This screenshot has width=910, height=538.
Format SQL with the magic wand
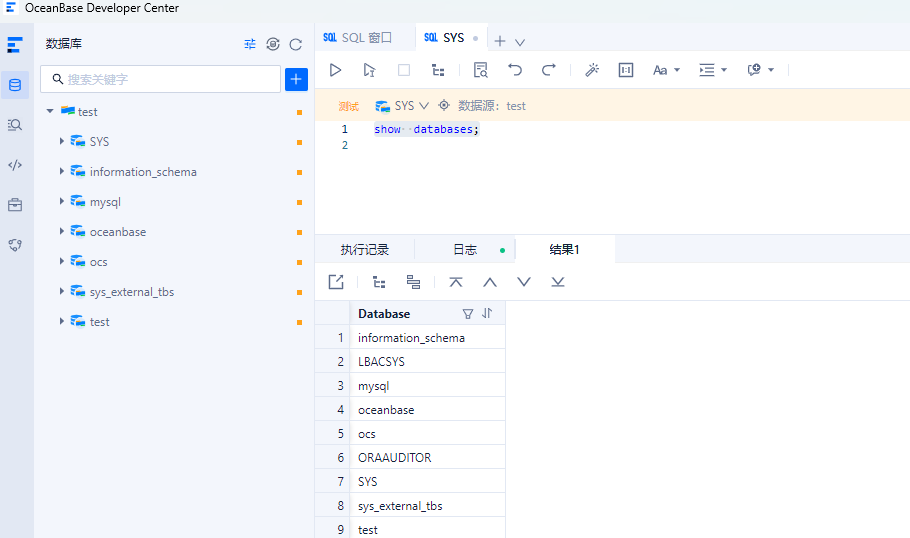[x=592, y=70]
